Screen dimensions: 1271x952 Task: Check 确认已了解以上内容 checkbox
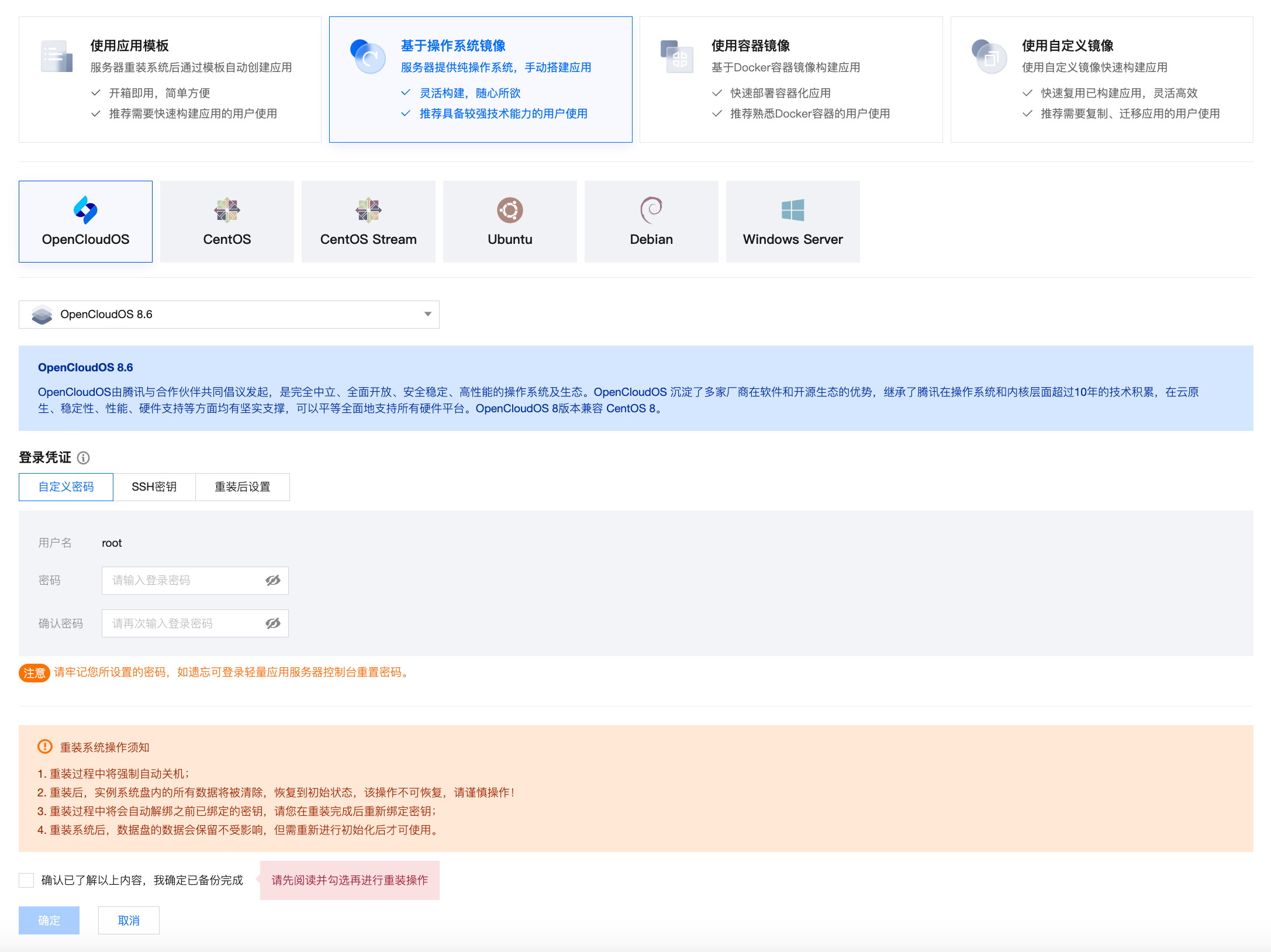(x=26, y=880)
